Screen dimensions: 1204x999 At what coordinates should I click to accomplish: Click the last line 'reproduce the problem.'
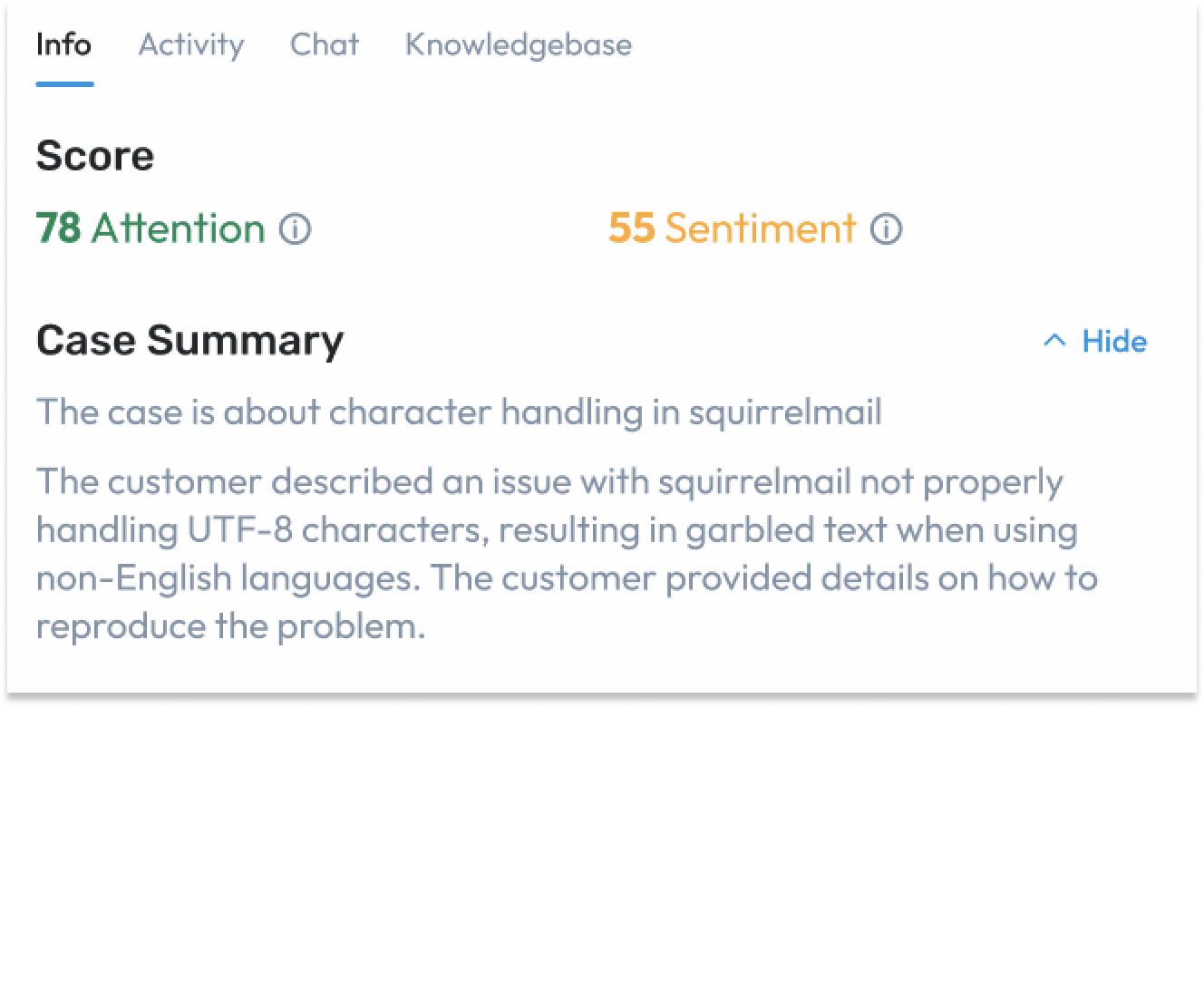point(231,626)
